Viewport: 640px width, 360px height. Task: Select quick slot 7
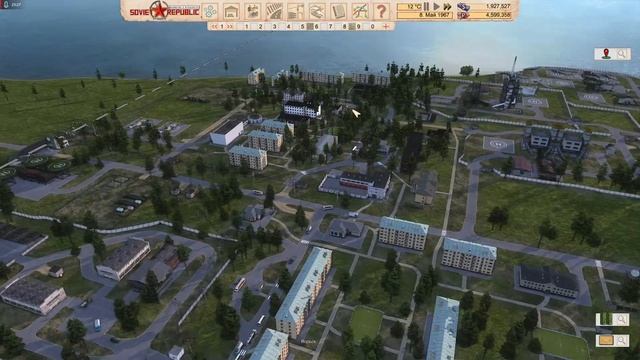(331, 27)
